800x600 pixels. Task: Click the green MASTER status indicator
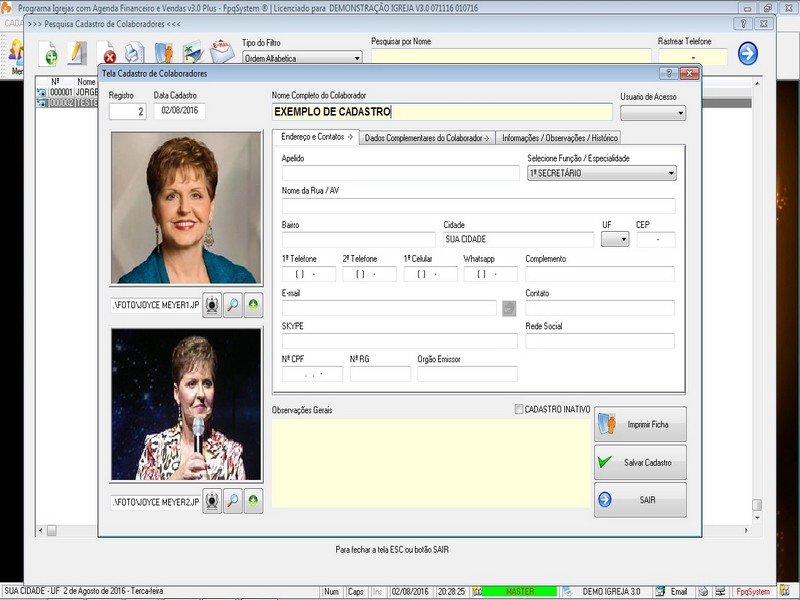point(519,591)
